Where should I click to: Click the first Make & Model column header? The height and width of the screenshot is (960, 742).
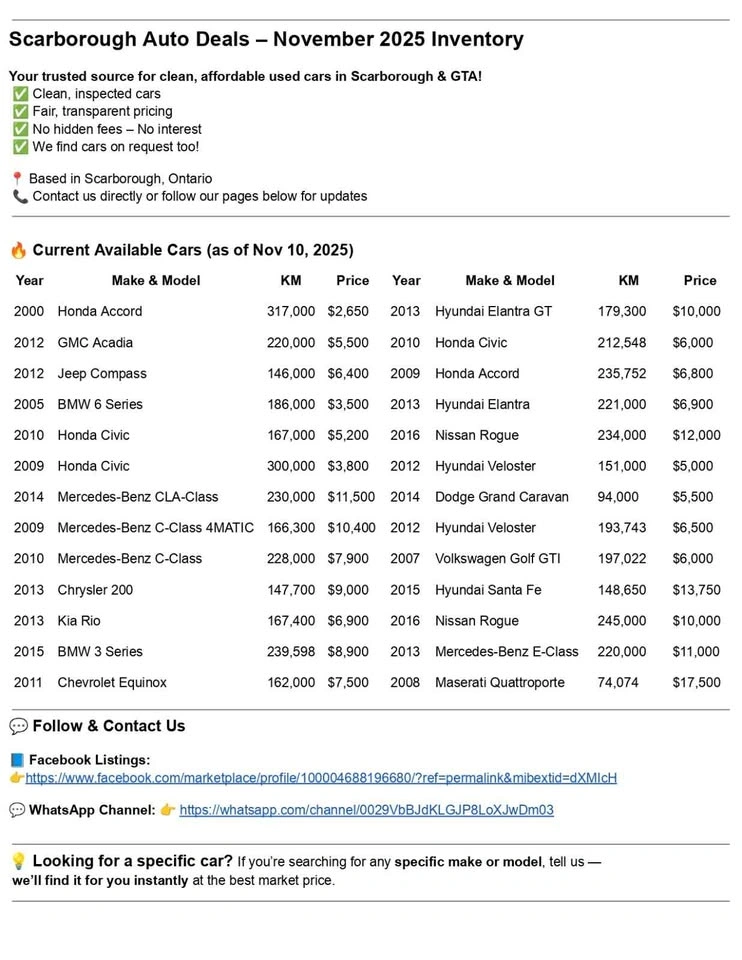point(156,281)
